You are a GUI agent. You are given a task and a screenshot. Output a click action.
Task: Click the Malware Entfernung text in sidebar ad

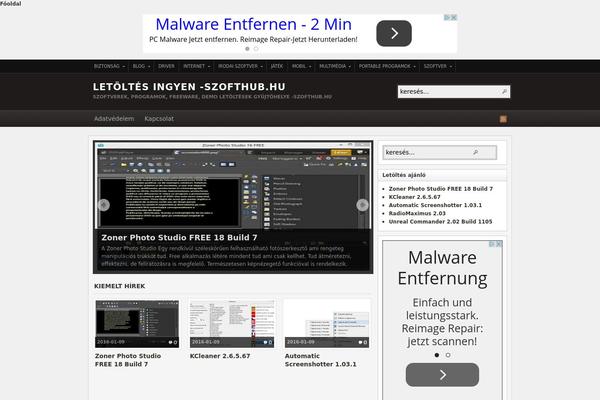[442, 268]
